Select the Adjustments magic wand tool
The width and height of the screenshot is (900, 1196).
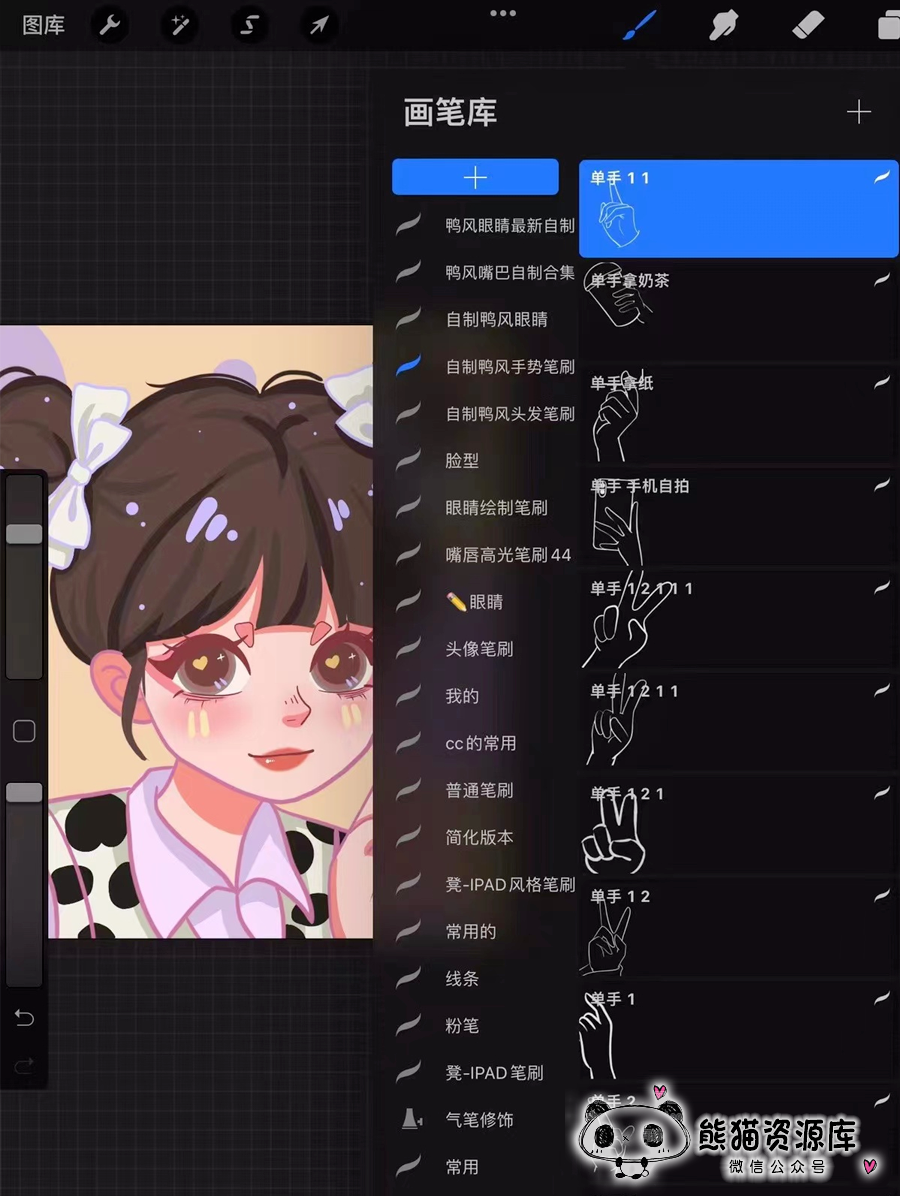point(179,25)
